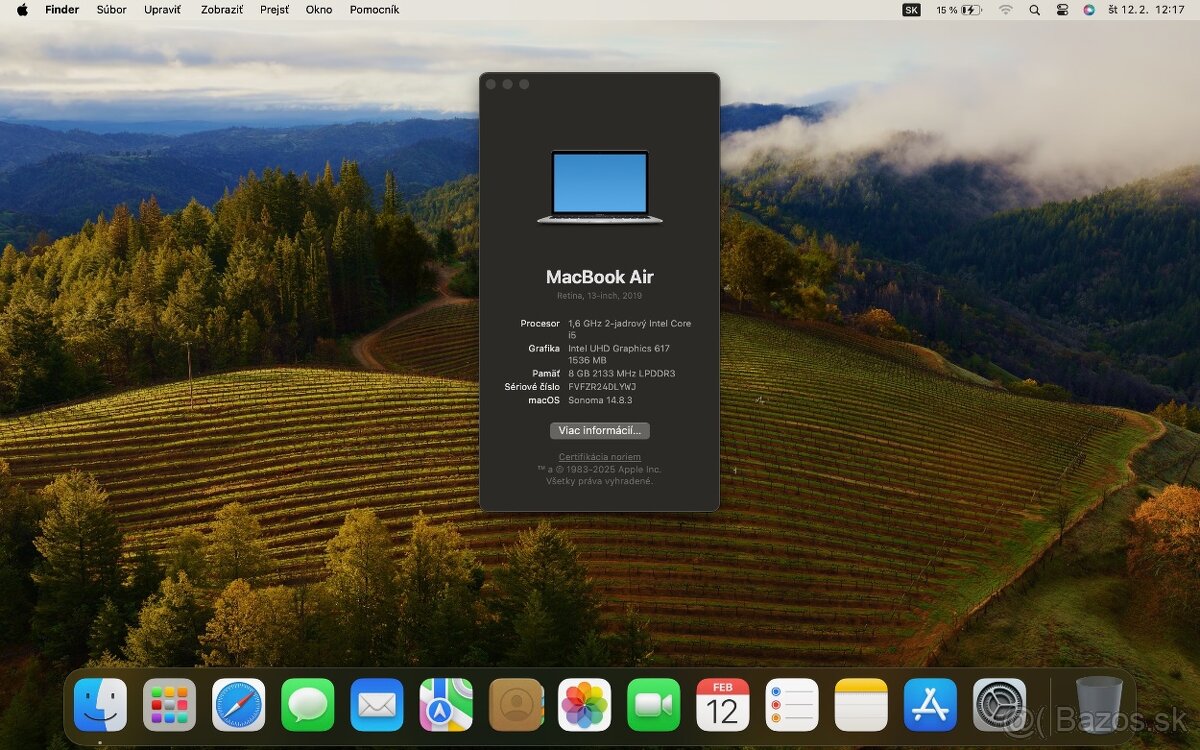Image resolution: width=1200 pixels, height=750 pixels.
Task: Open the Wi-Fi status menu
Action: pos(1005,10)
